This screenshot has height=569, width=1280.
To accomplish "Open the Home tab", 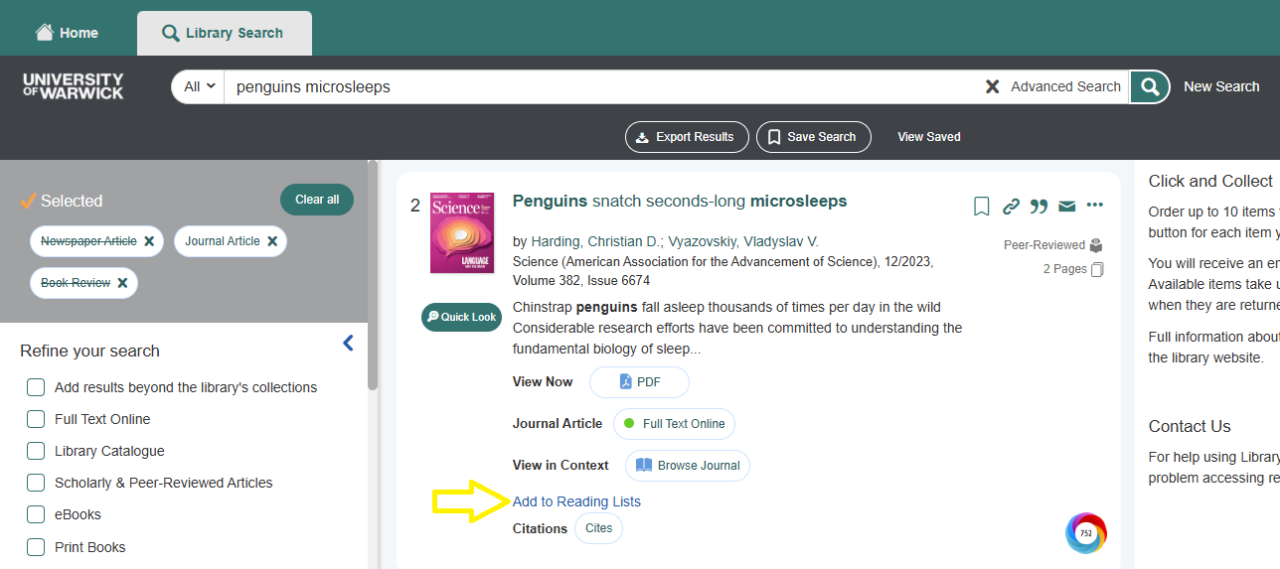I will point(67,33).
